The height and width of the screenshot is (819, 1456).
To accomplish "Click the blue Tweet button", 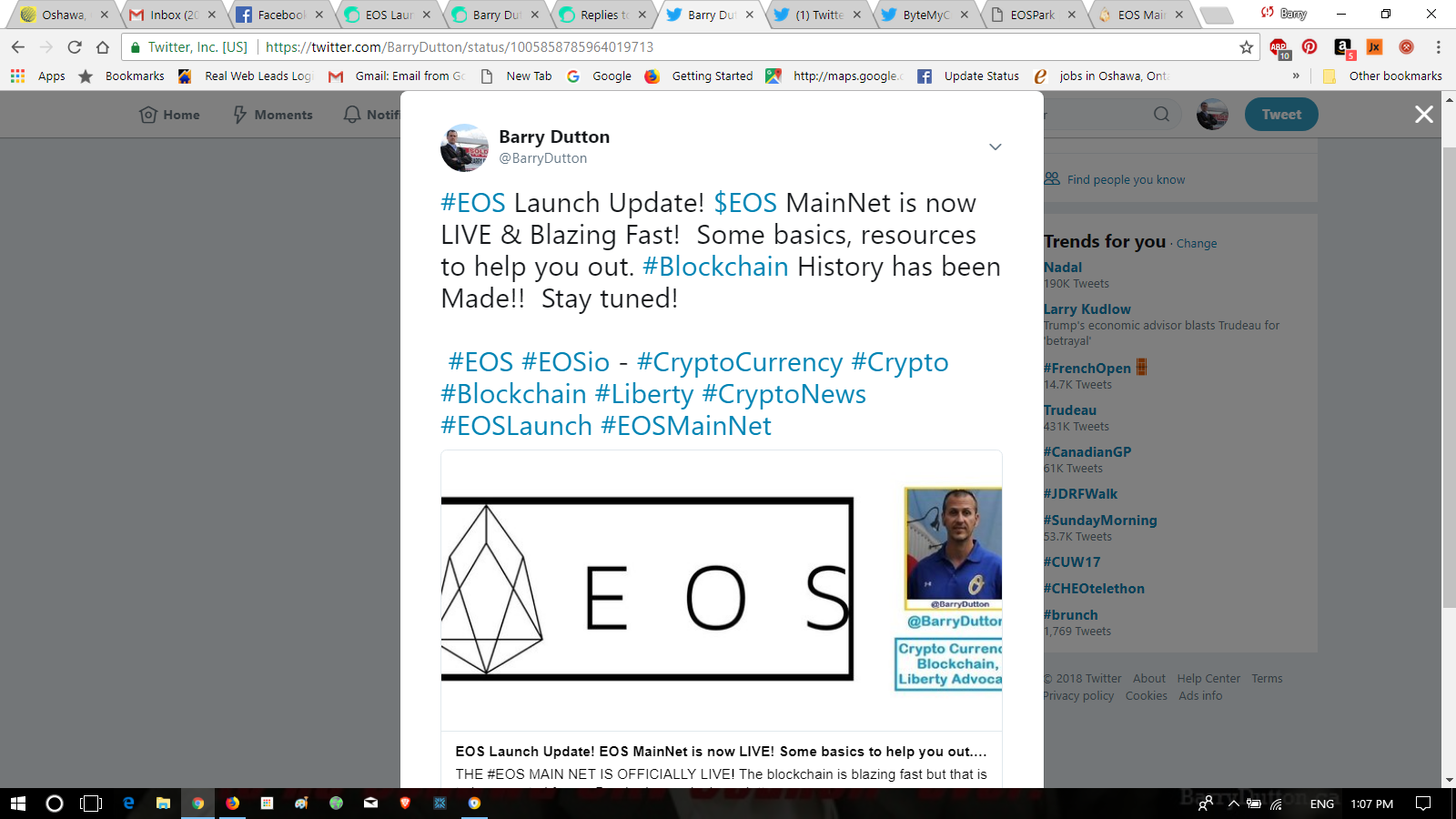I will coord(1281,115).
